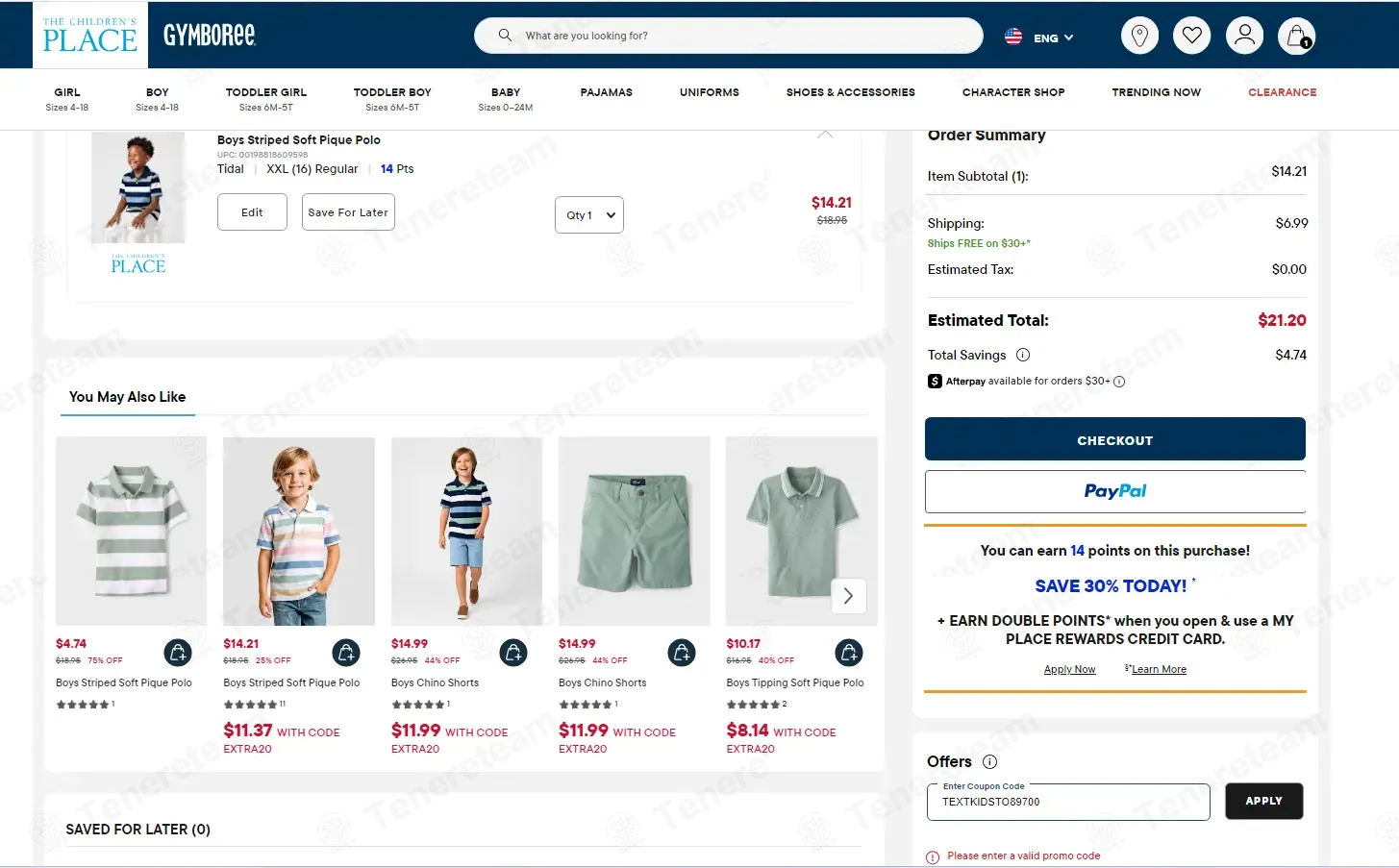Screen dimensions: 1399x868
Task: Click Offers info icon
Action: (990, 761)
